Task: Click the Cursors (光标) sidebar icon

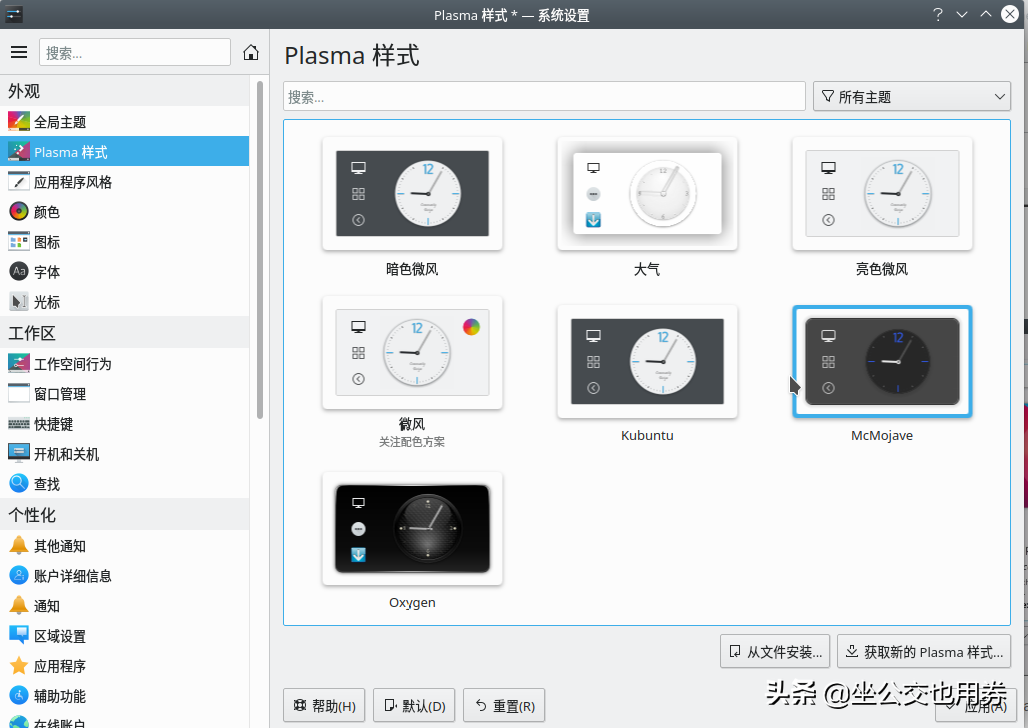Action: click(x=19, y=302)
